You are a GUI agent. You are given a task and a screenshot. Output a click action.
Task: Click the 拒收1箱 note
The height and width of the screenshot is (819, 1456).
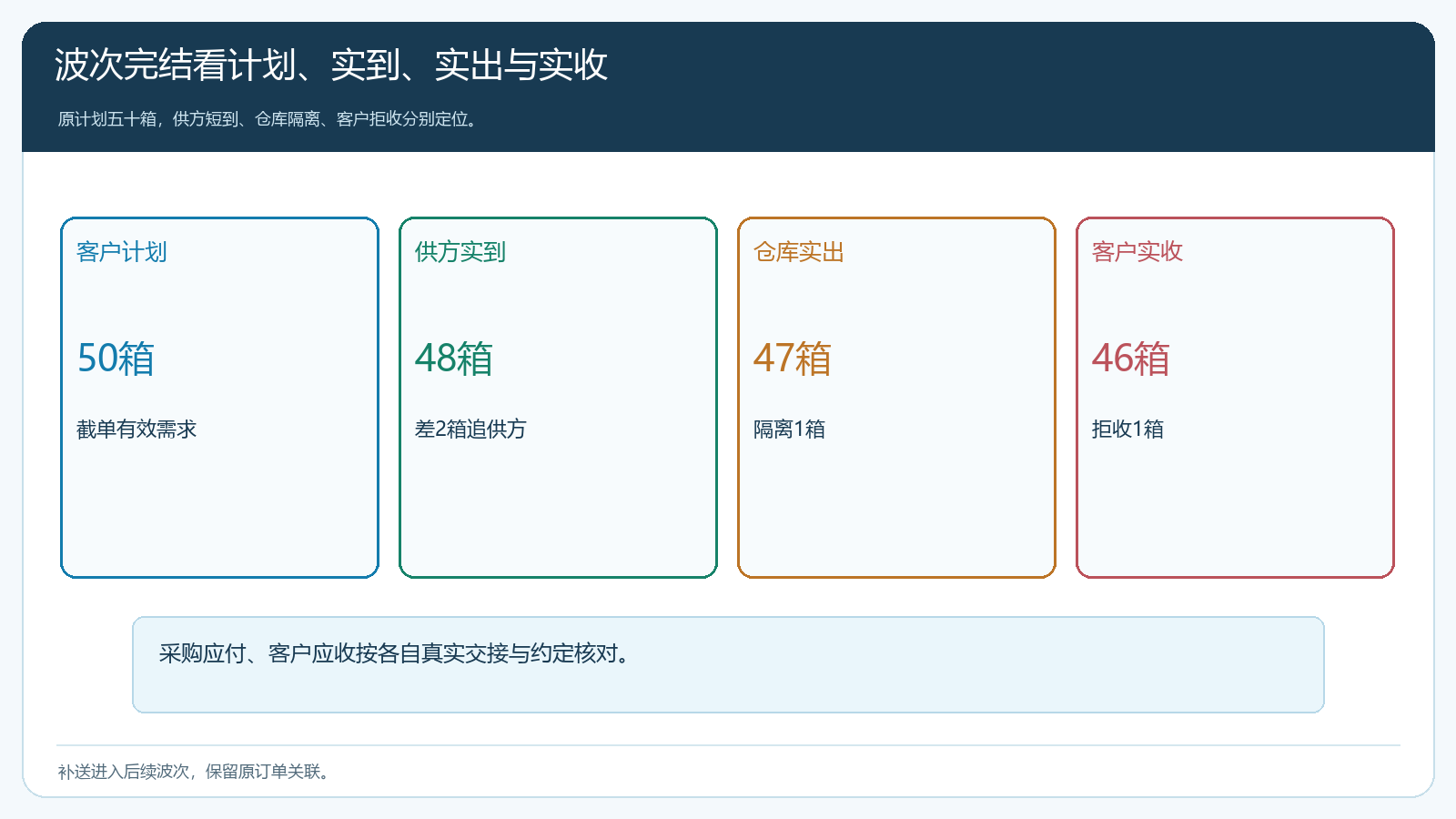click(x=1127, y=429)
